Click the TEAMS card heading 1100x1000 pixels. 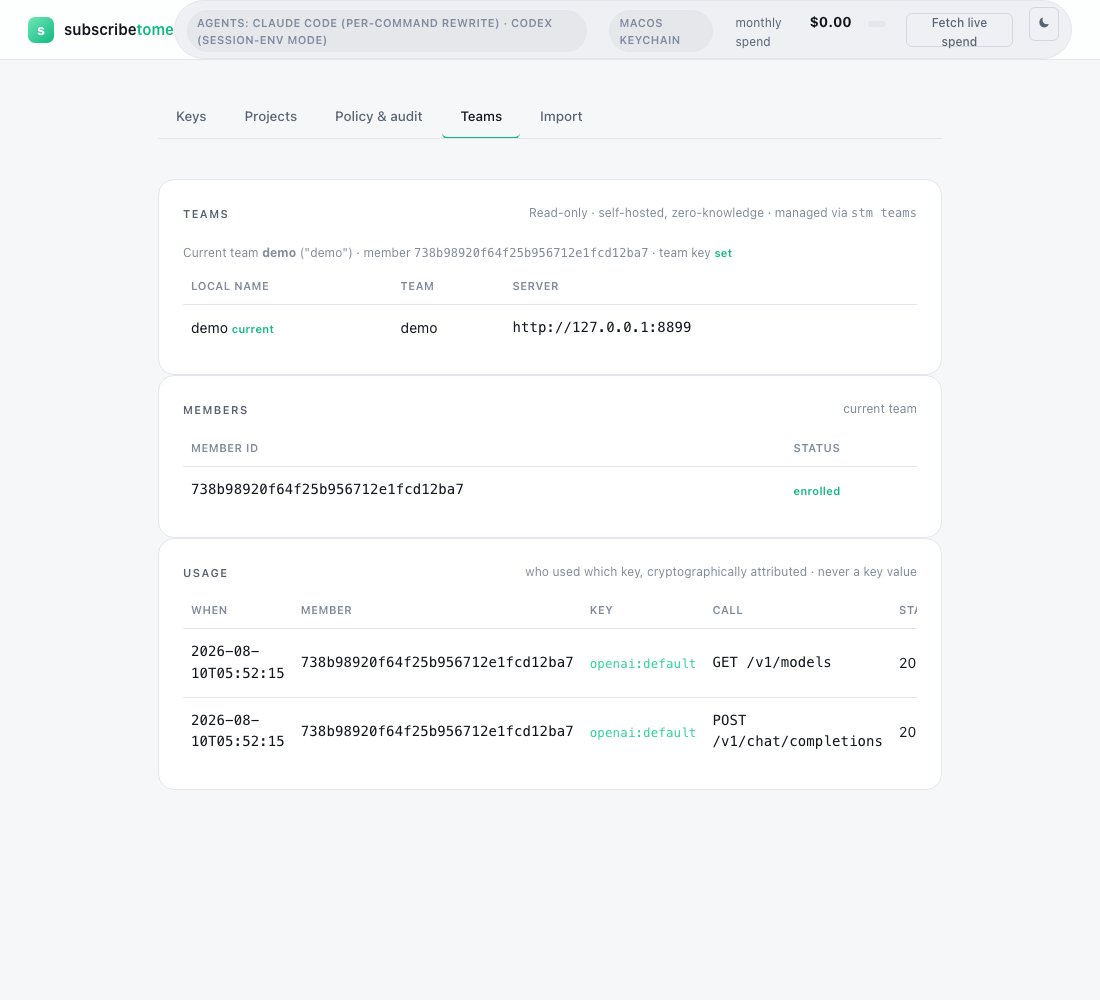coord(206,215)
